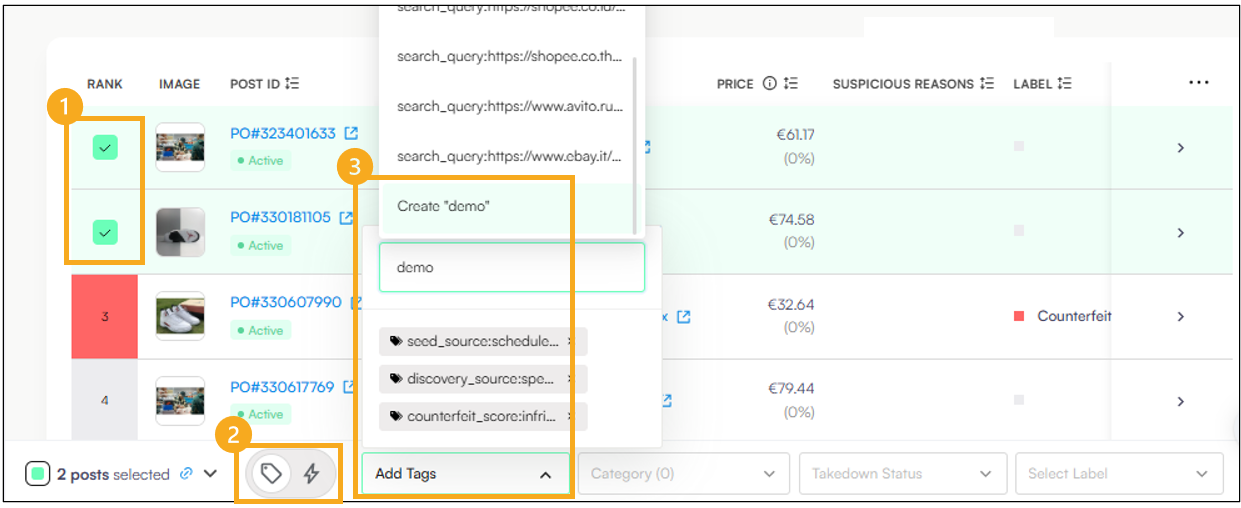Uncheck the first row's checkbox
Image resolution: width=1241 pixels, height=508 pixels.
tap(105, 148)
